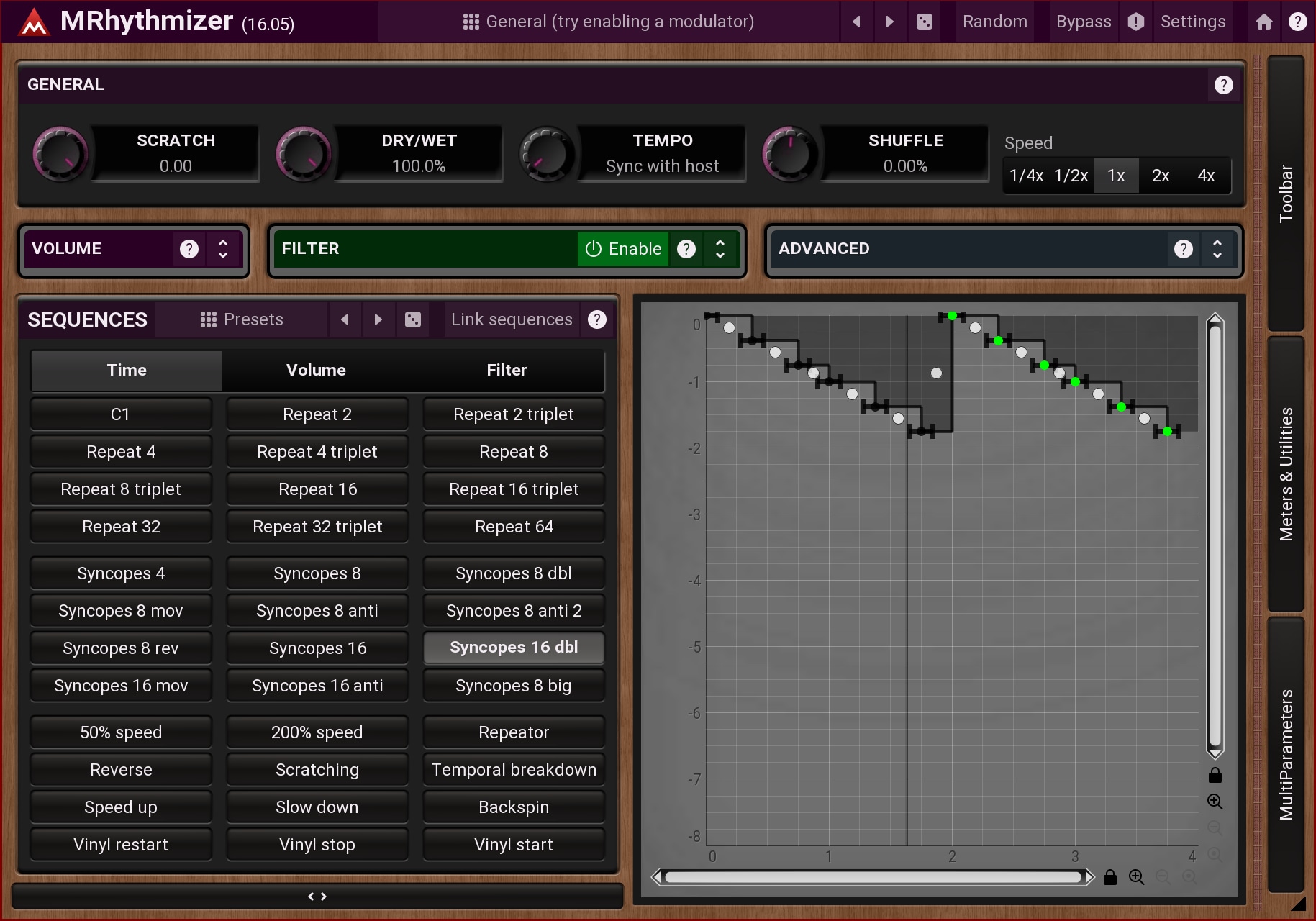The width and height of the screenshot is (1316, 921).
Task: Open the Presets list in Sequences
Action: click(x=242, y=319)
